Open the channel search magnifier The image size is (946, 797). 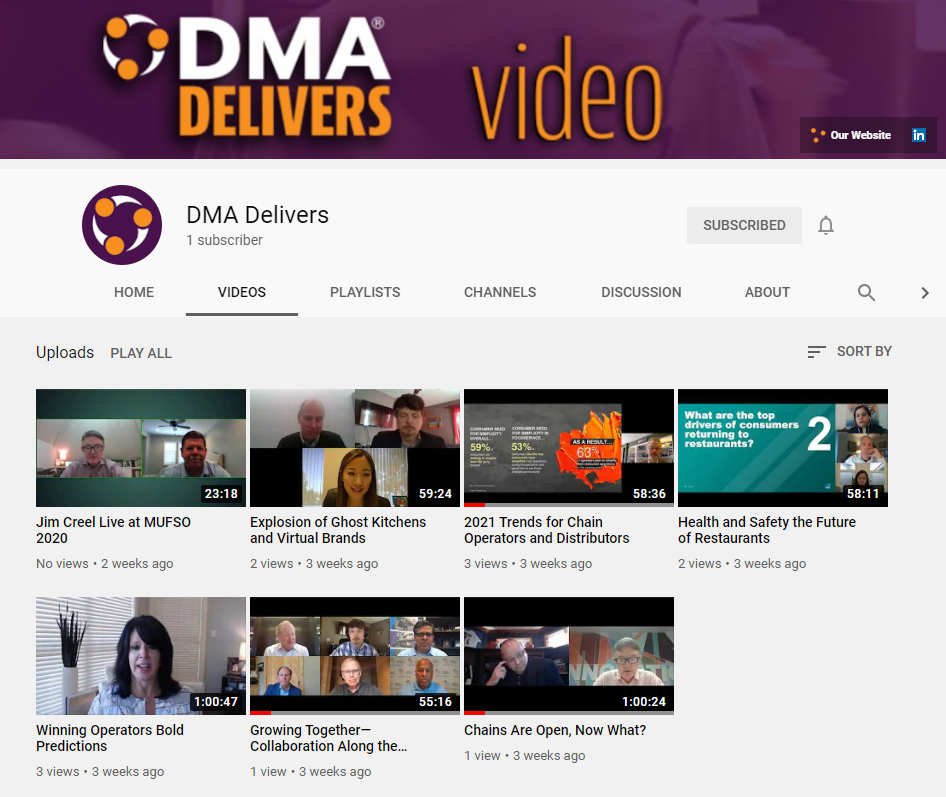click(x=866, y=293)
